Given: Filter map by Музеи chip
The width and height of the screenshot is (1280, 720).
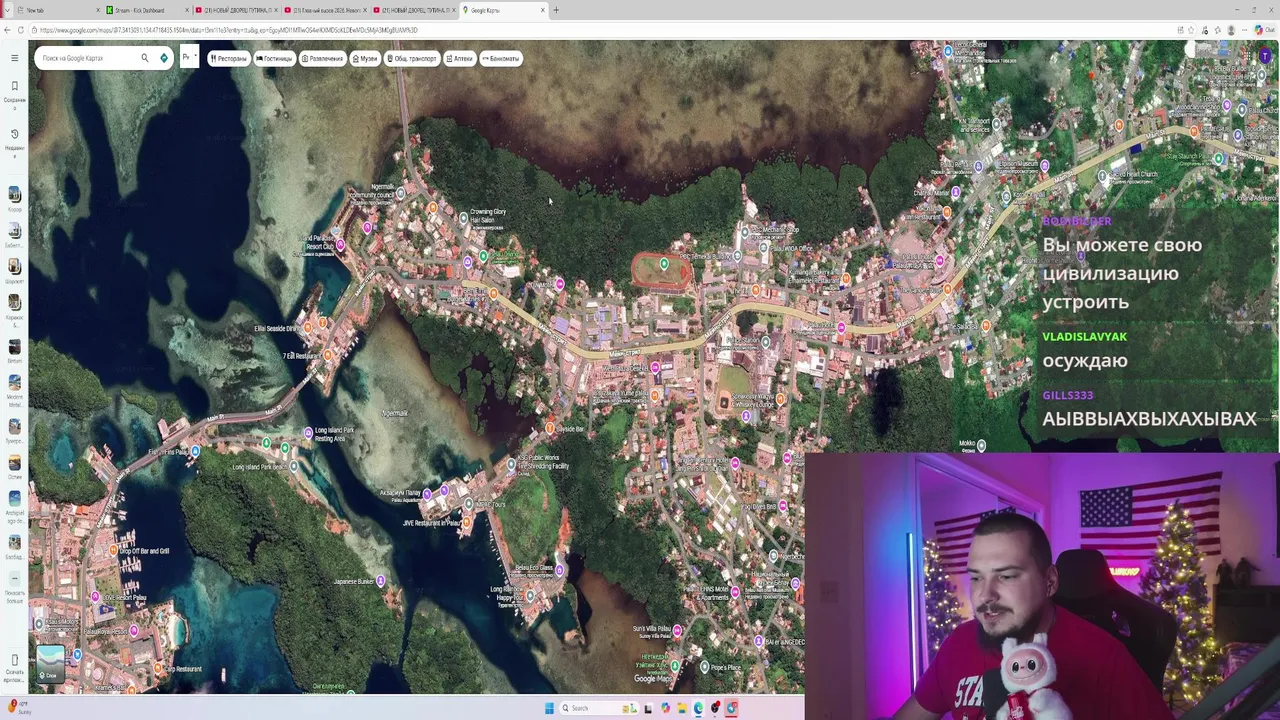Looking at the screenshot, I should (365, 58).
